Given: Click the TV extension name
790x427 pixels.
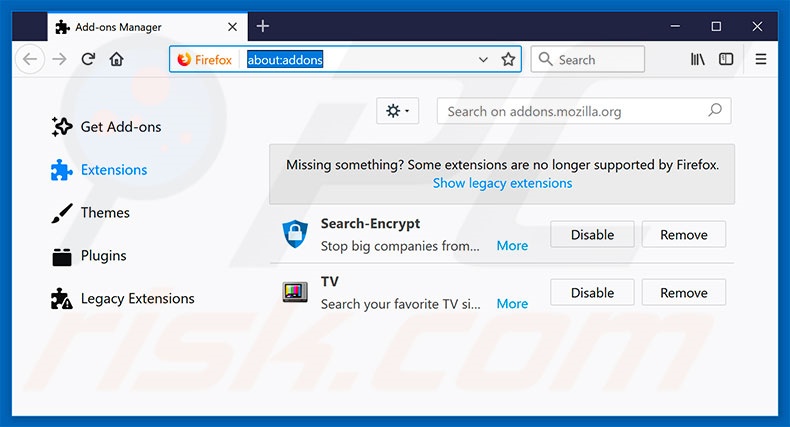Looking at the screenshot, I should 330,281.
